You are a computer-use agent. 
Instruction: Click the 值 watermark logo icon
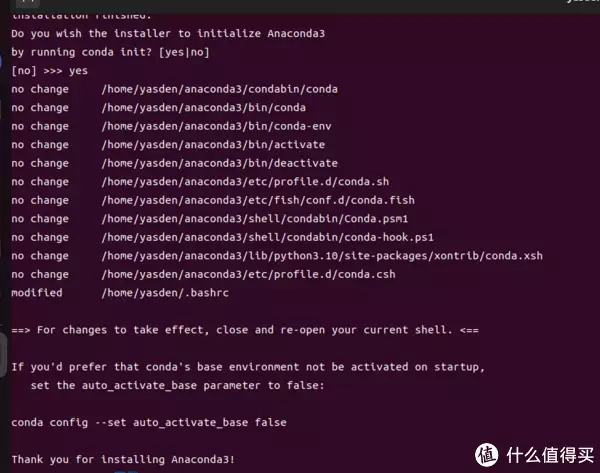pos(486,455)
